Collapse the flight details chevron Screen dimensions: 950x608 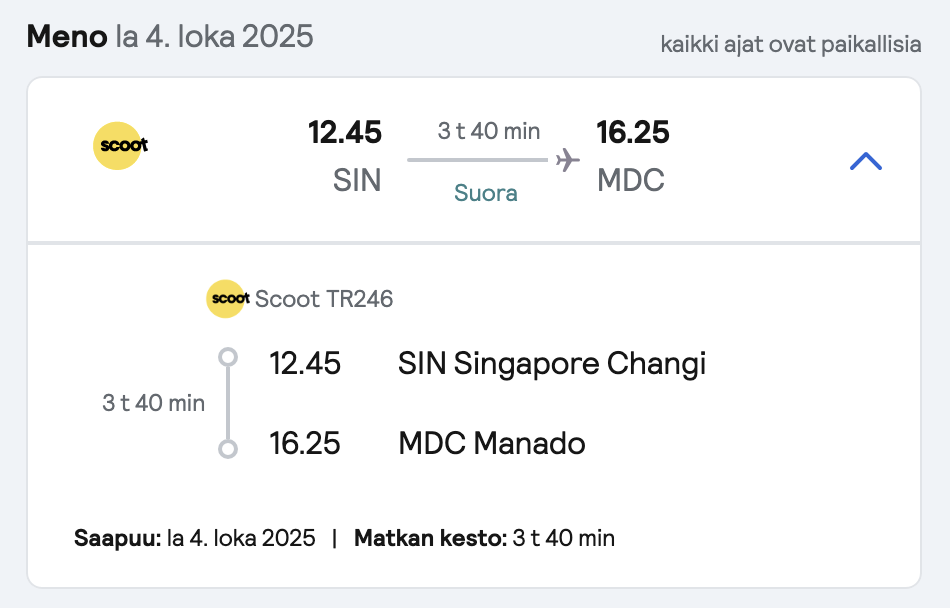pyautogui.click(x=866, y=161)
